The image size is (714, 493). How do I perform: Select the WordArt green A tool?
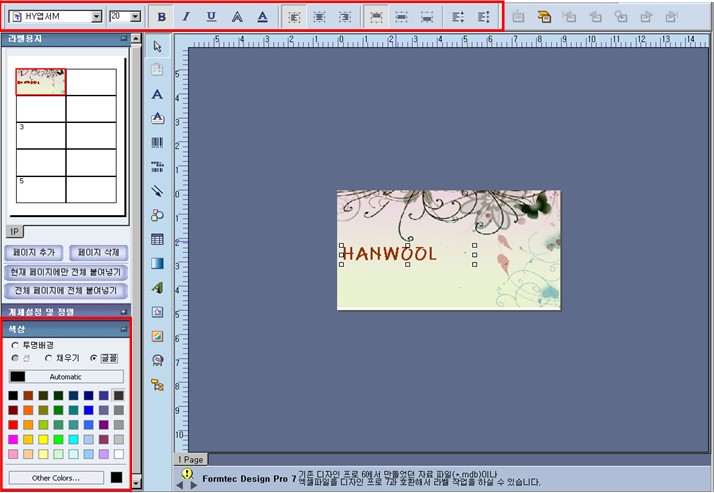coord(157,288)
